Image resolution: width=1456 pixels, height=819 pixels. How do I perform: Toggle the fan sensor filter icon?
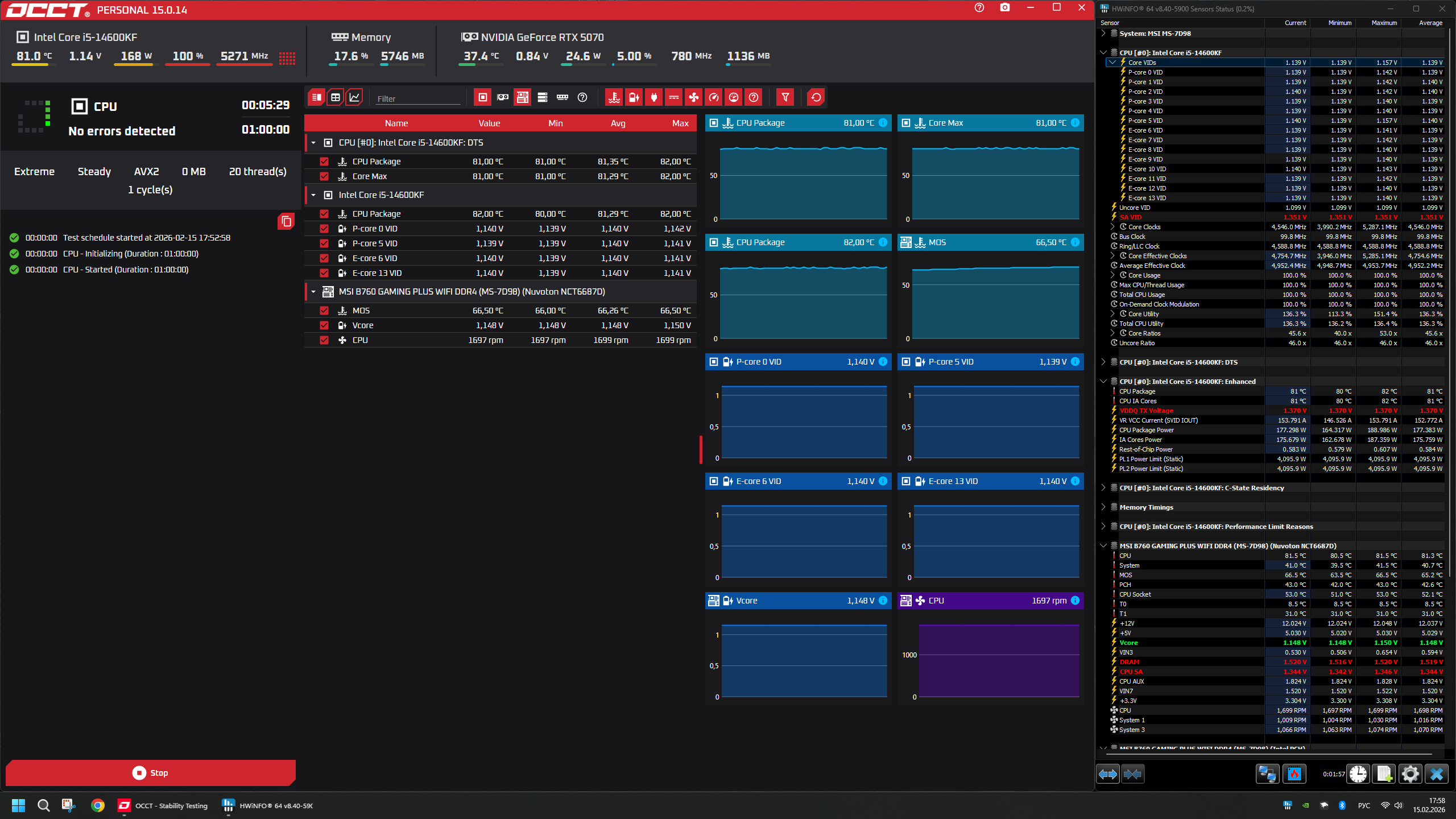694,97
